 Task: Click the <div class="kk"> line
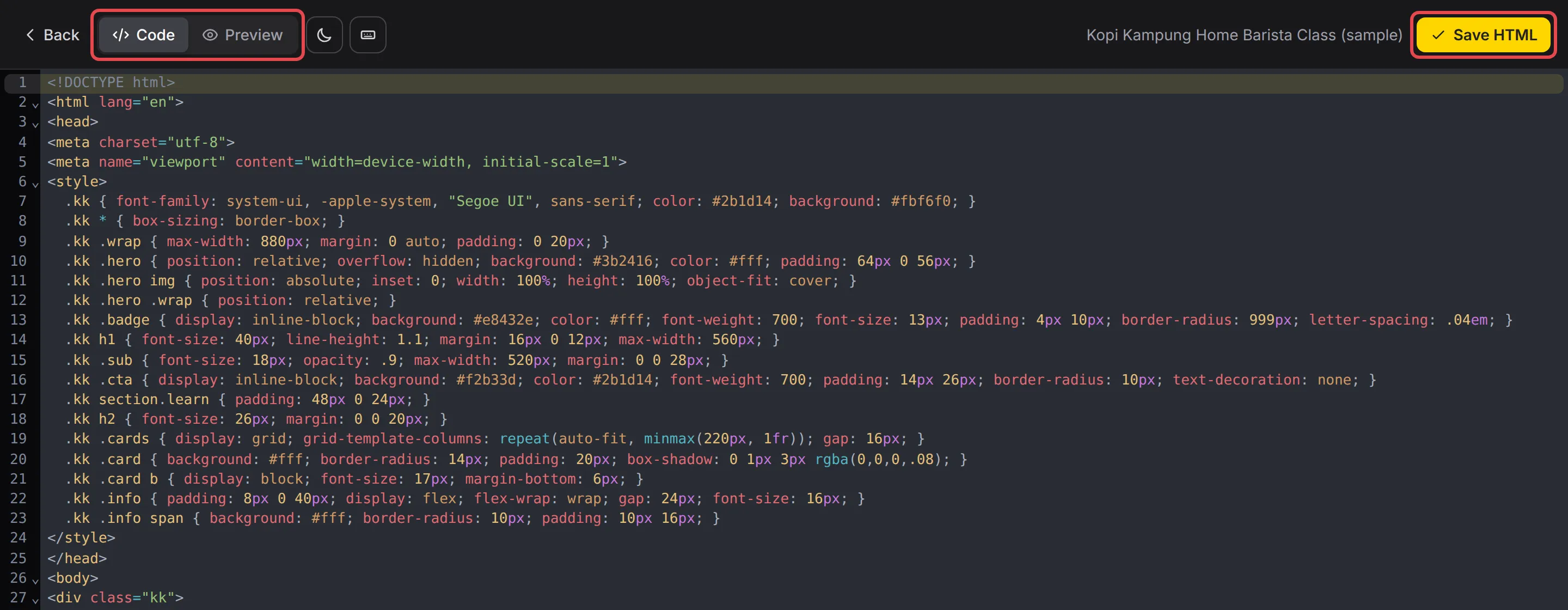tap(115, 597)
